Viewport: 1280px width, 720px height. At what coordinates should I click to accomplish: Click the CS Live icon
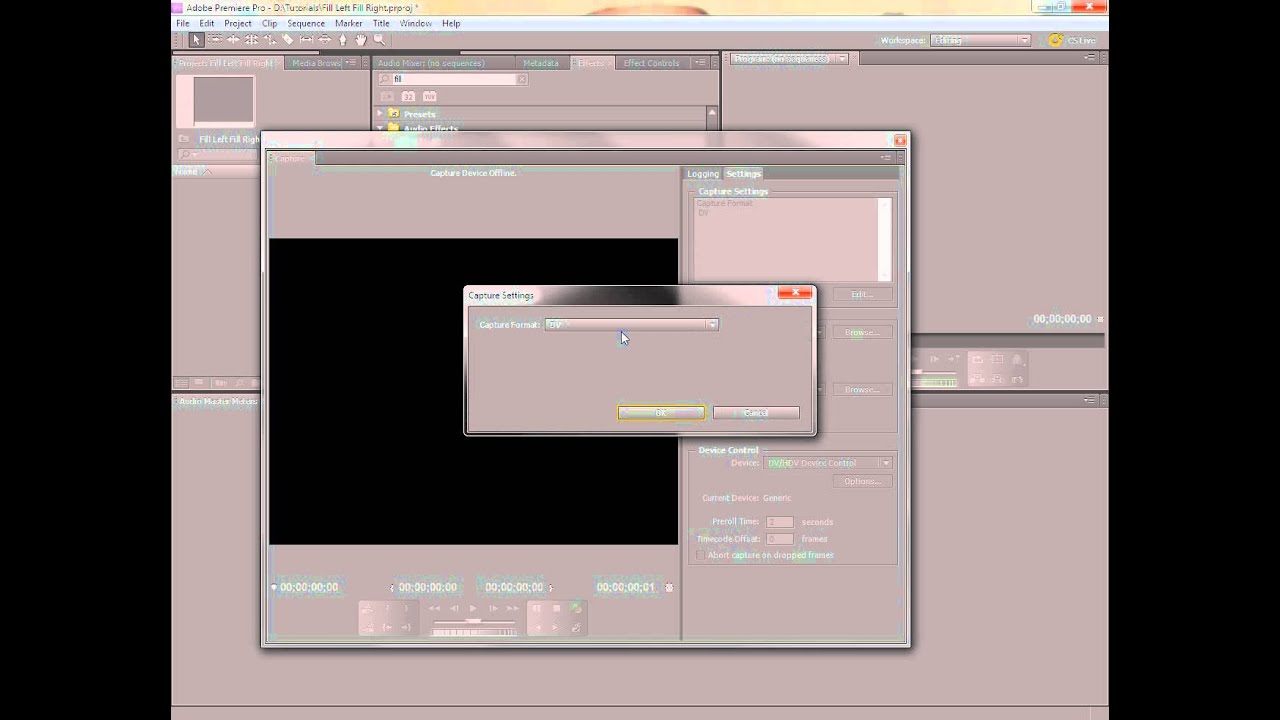tap(1056, 40)
